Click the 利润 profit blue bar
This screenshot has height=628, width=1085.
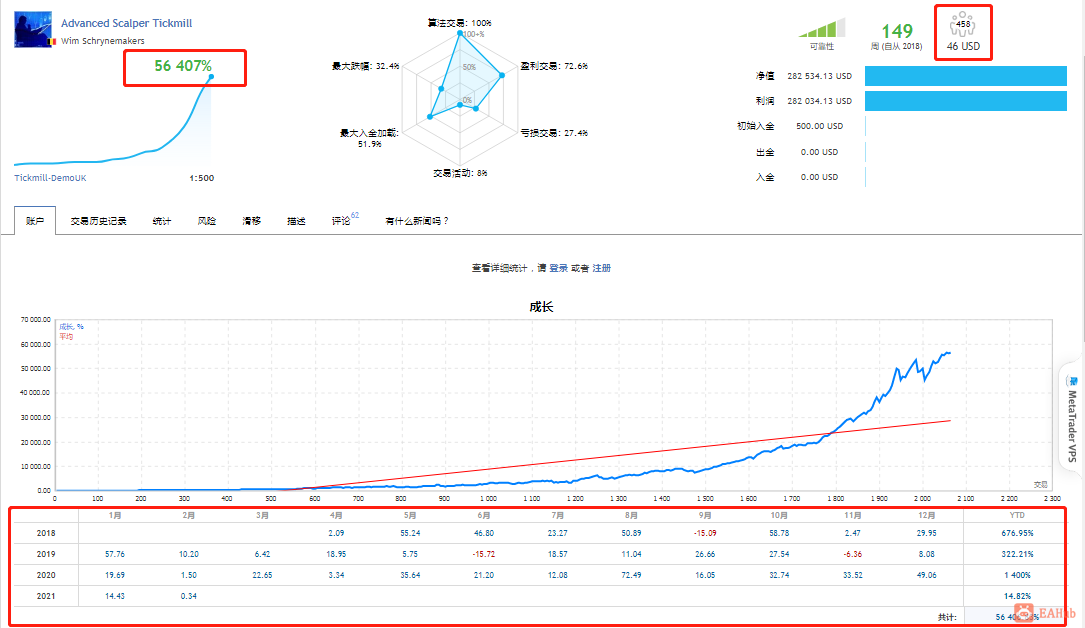click(x=966, y=101)
